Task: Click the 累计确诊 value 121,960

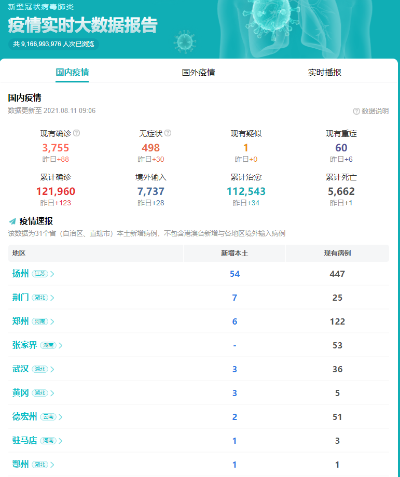Action: [x=56, y=191]
